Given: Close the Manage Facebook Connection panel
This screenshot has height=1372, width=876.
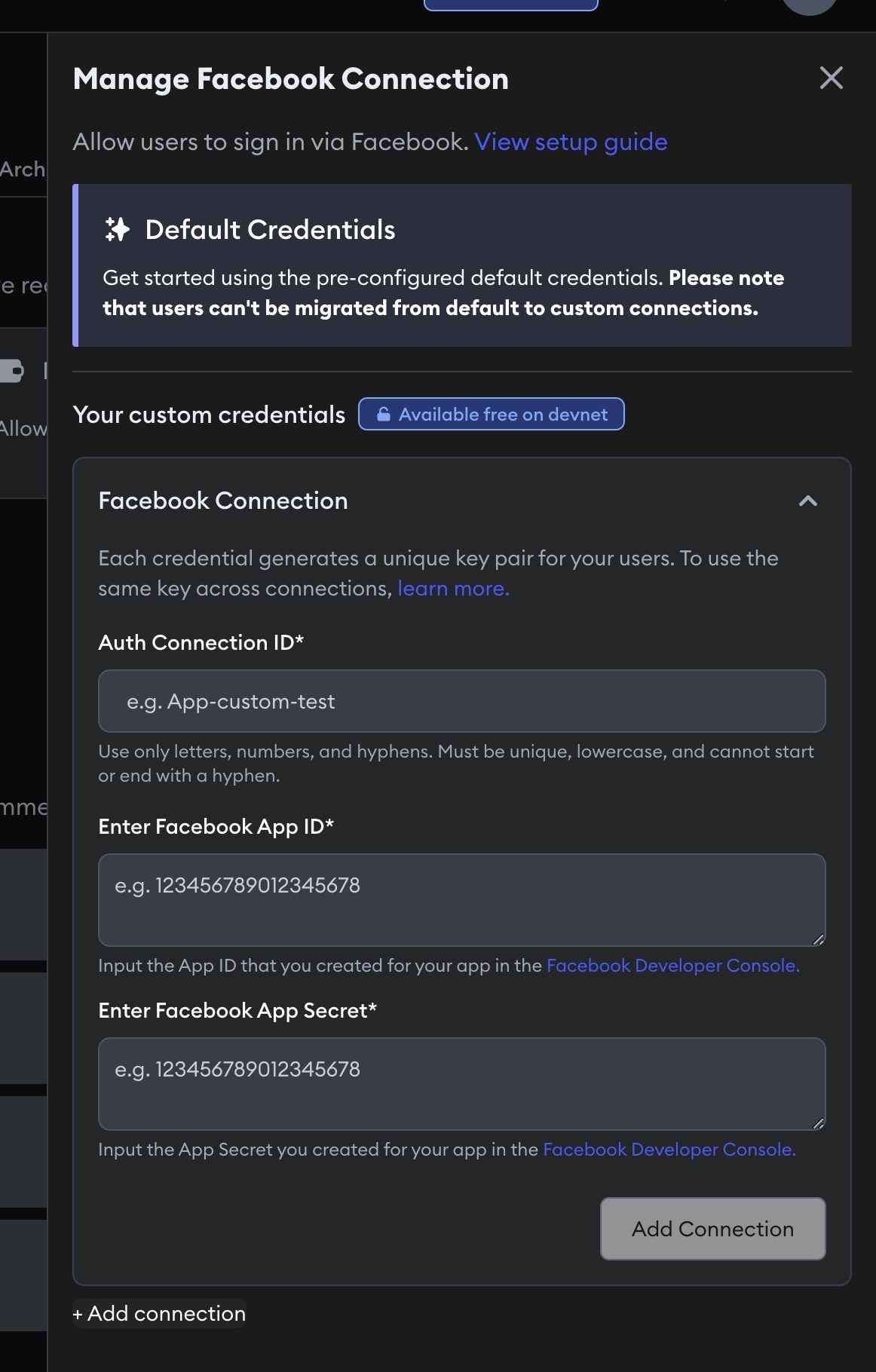Looking at the screenshot, I should (831, 78).
